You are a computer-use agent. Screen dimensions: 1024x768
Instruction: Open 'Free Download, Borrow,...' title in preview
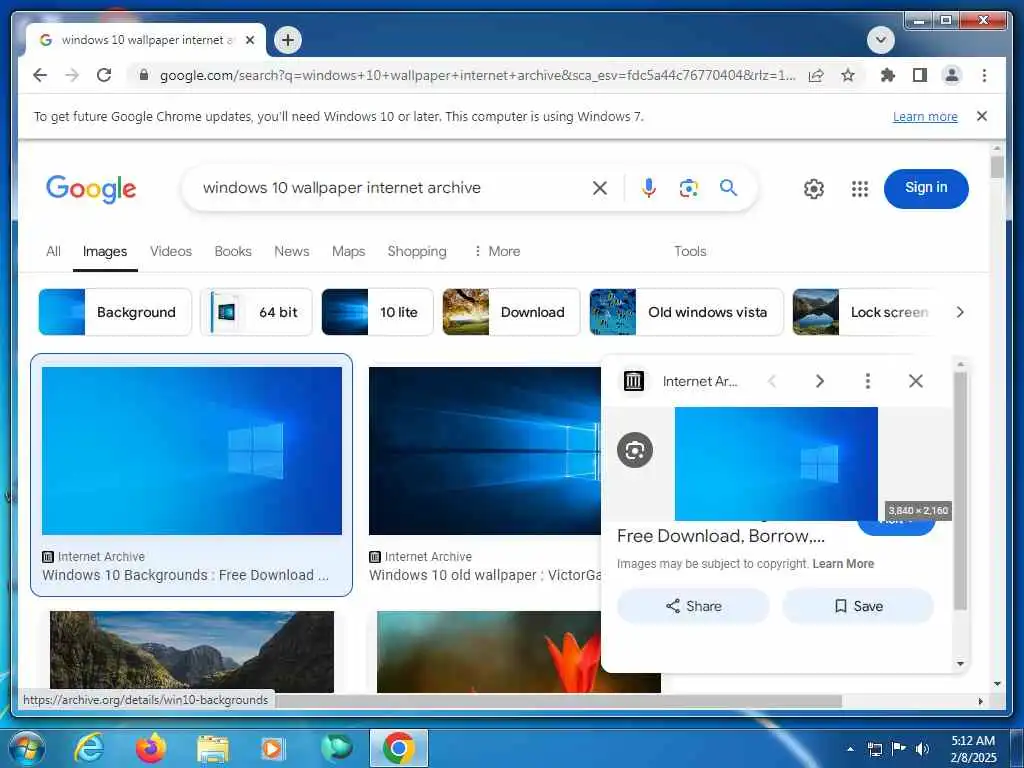point(721,536)
